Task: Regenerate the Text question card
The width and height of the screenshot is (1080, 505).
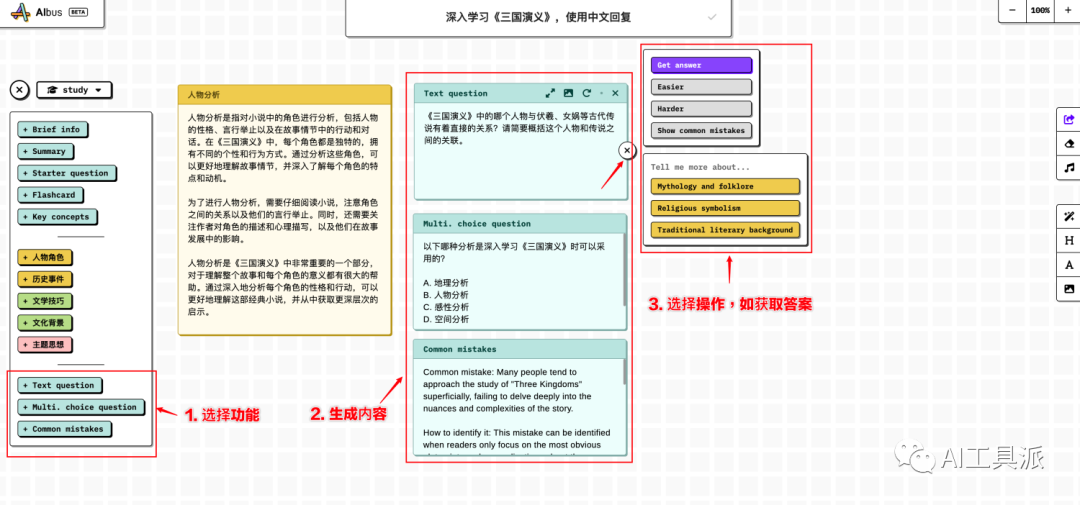Action: (587, 93)
